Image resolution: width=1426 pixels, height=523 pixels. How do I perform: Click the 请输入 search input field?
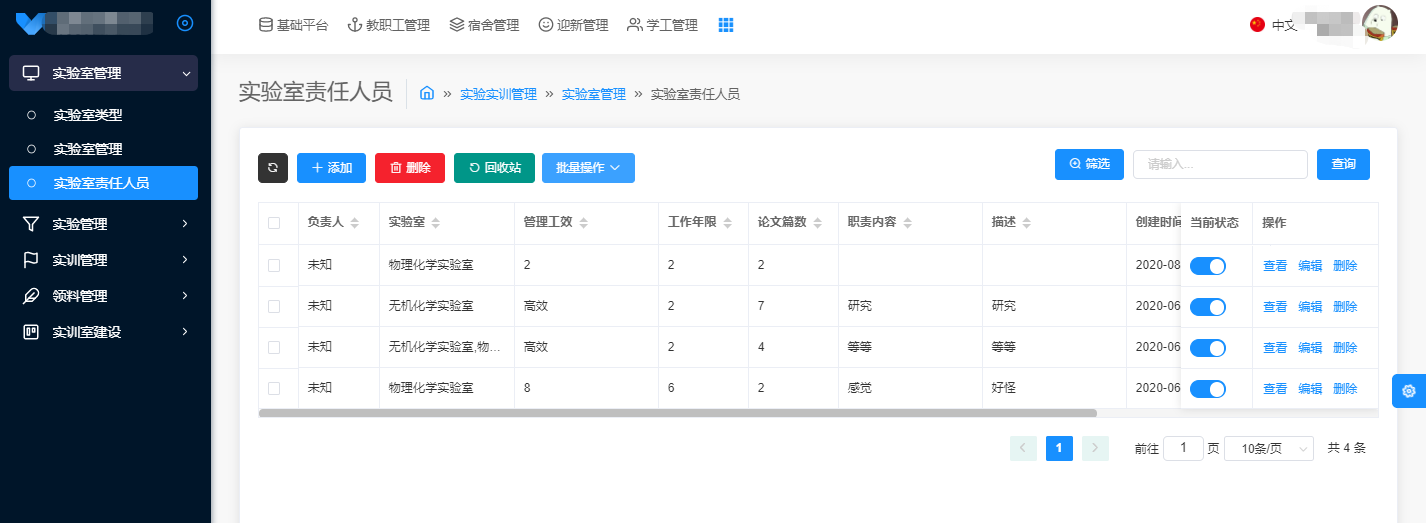1220,164
